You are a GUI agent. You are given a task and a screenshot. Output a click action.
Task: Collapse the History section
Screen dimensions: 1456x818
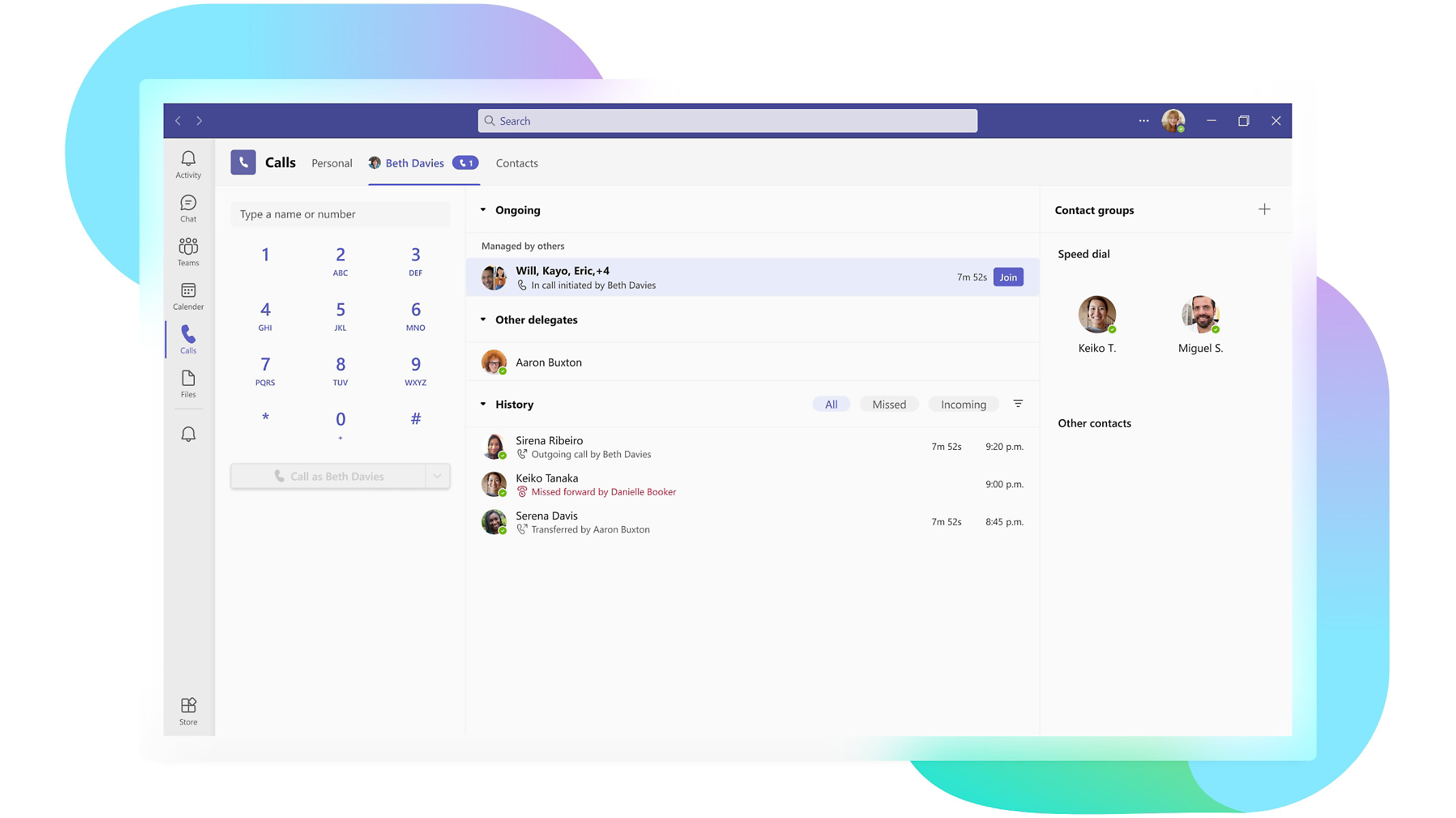483,404
